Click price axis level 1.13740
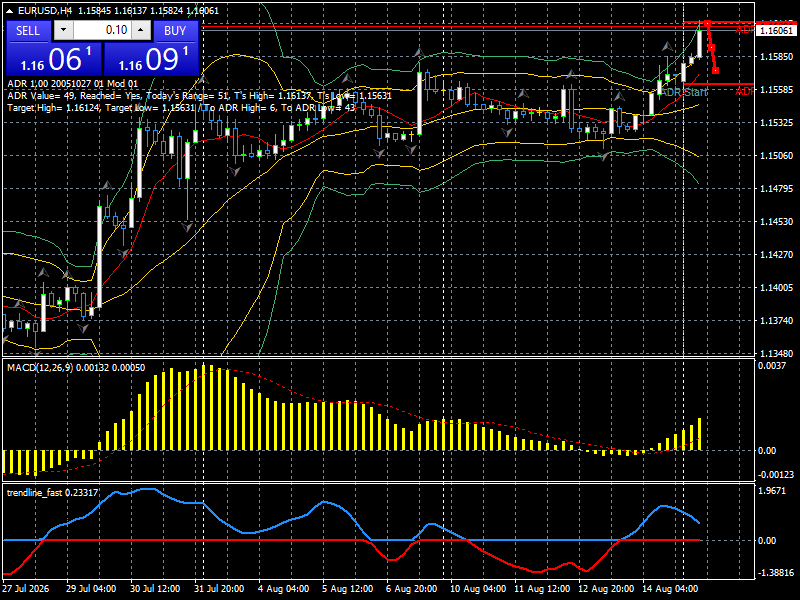The image size is (800, 600). (777, 320)
